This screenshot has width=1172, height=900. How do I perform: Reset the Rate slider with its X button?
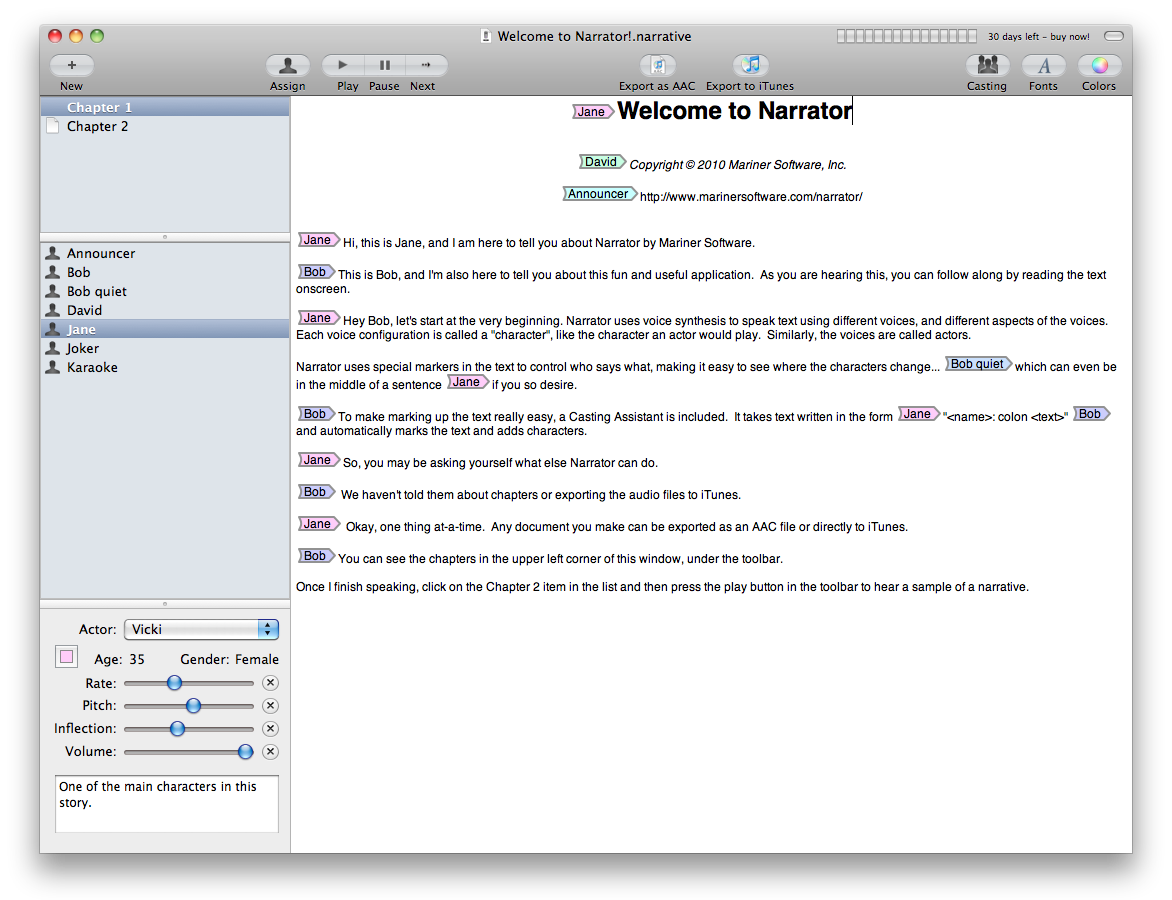coord(271,683)
